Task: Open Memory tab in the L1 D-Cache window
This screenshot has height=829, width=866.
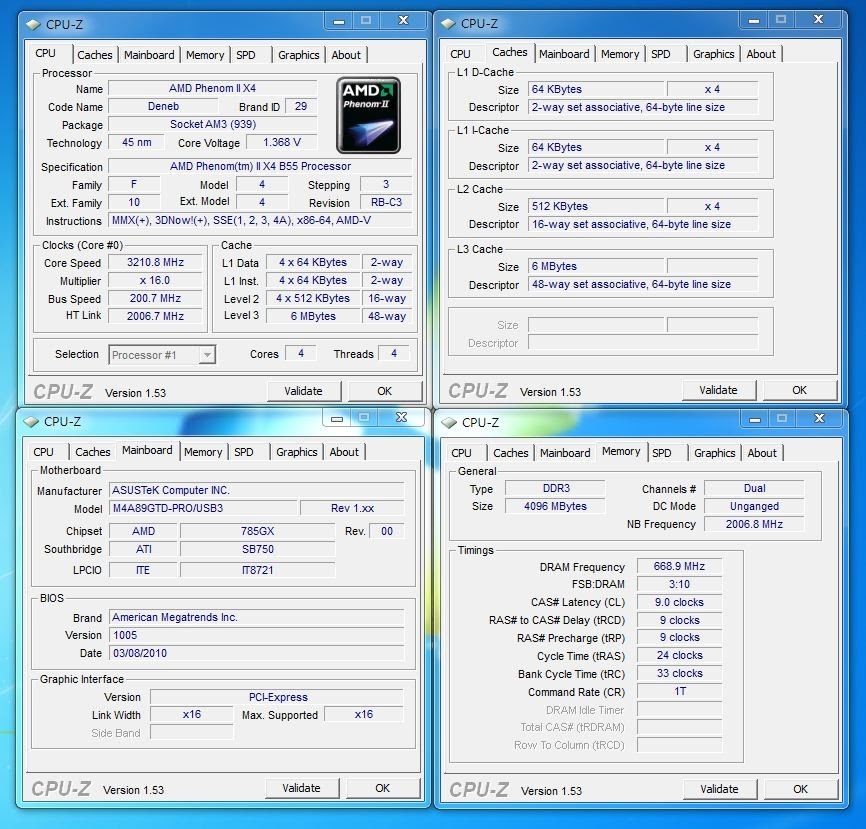Action: tap(620, 54)
